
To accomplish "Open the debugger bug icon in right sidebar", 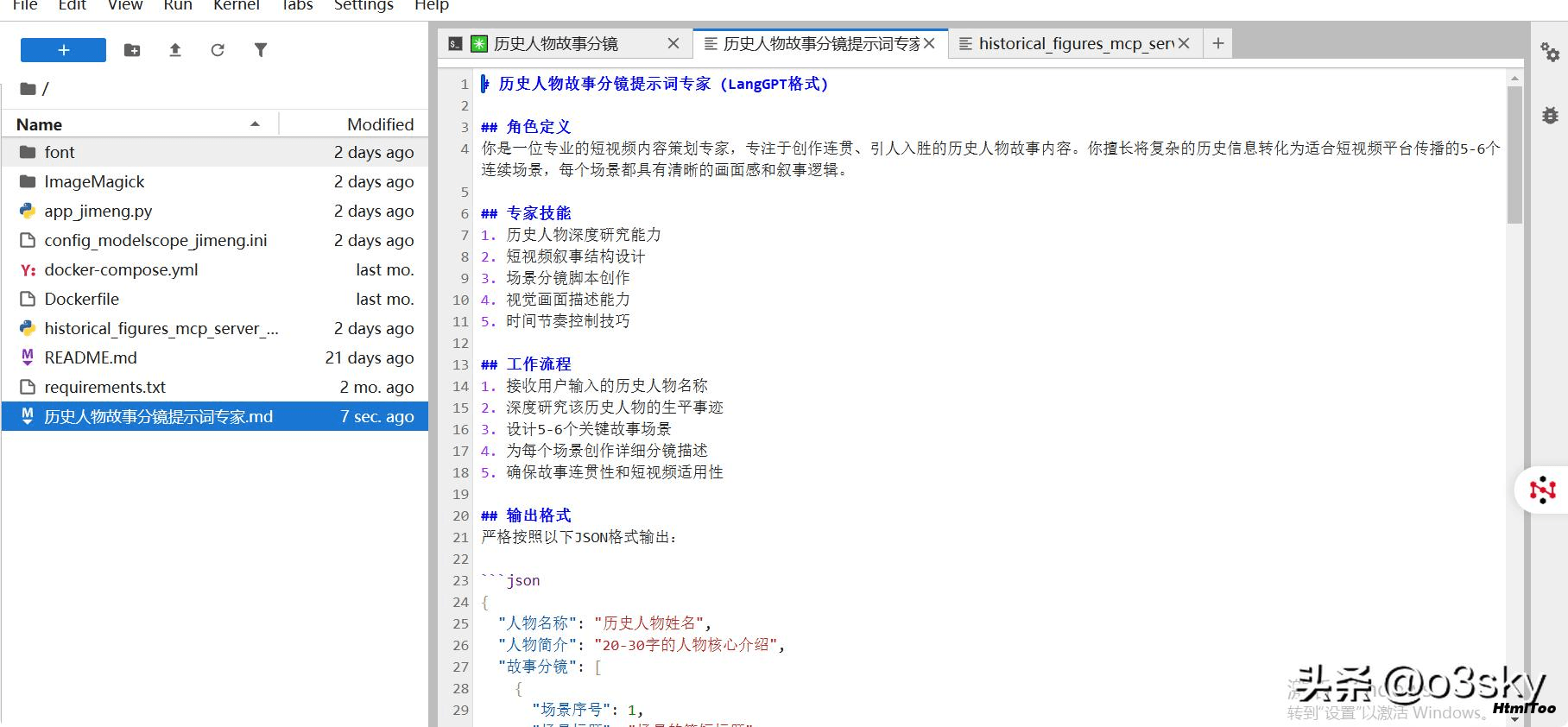I will coord(1550,114).
